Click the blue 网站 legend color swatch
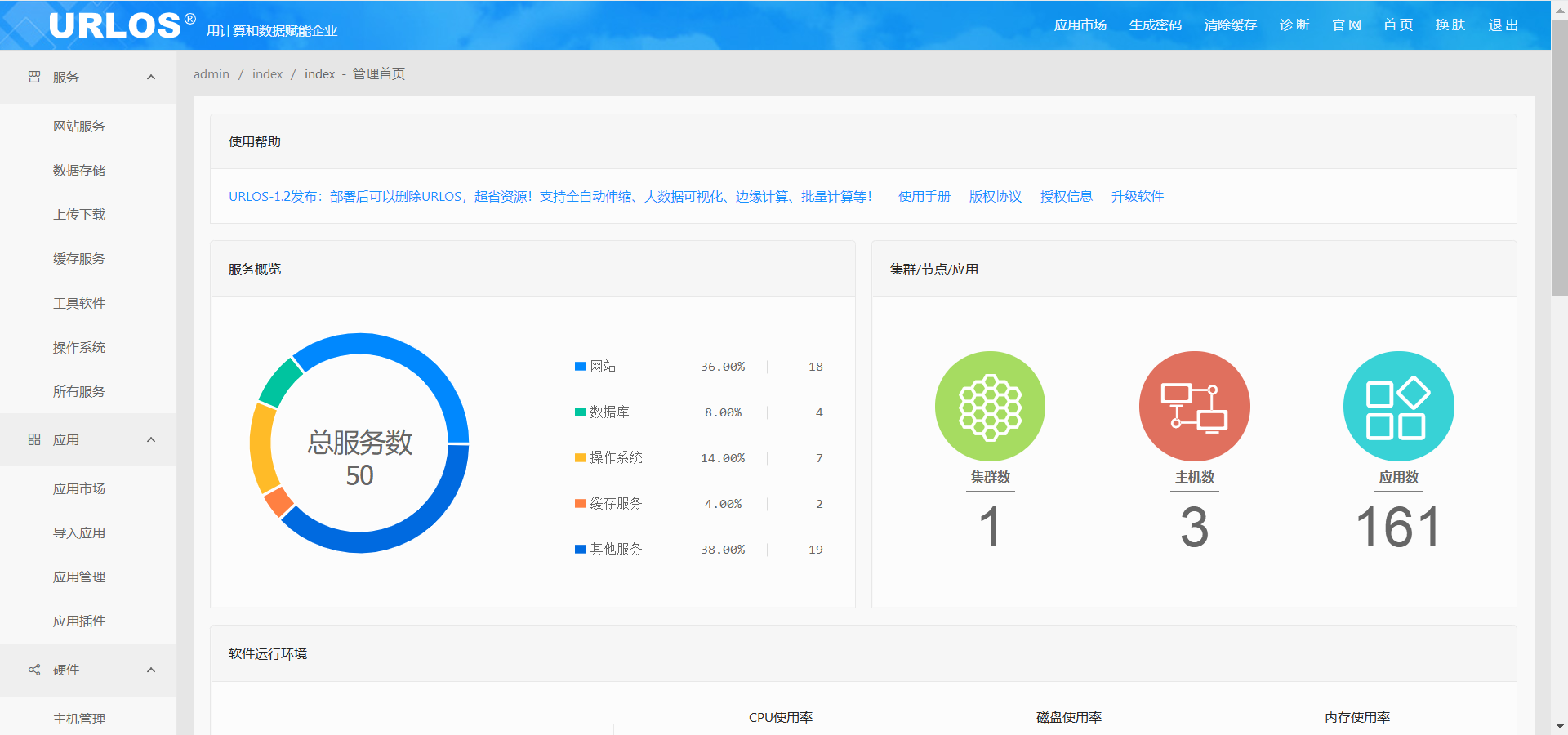This screenshot has height=735, width=1568. point(581,367)
